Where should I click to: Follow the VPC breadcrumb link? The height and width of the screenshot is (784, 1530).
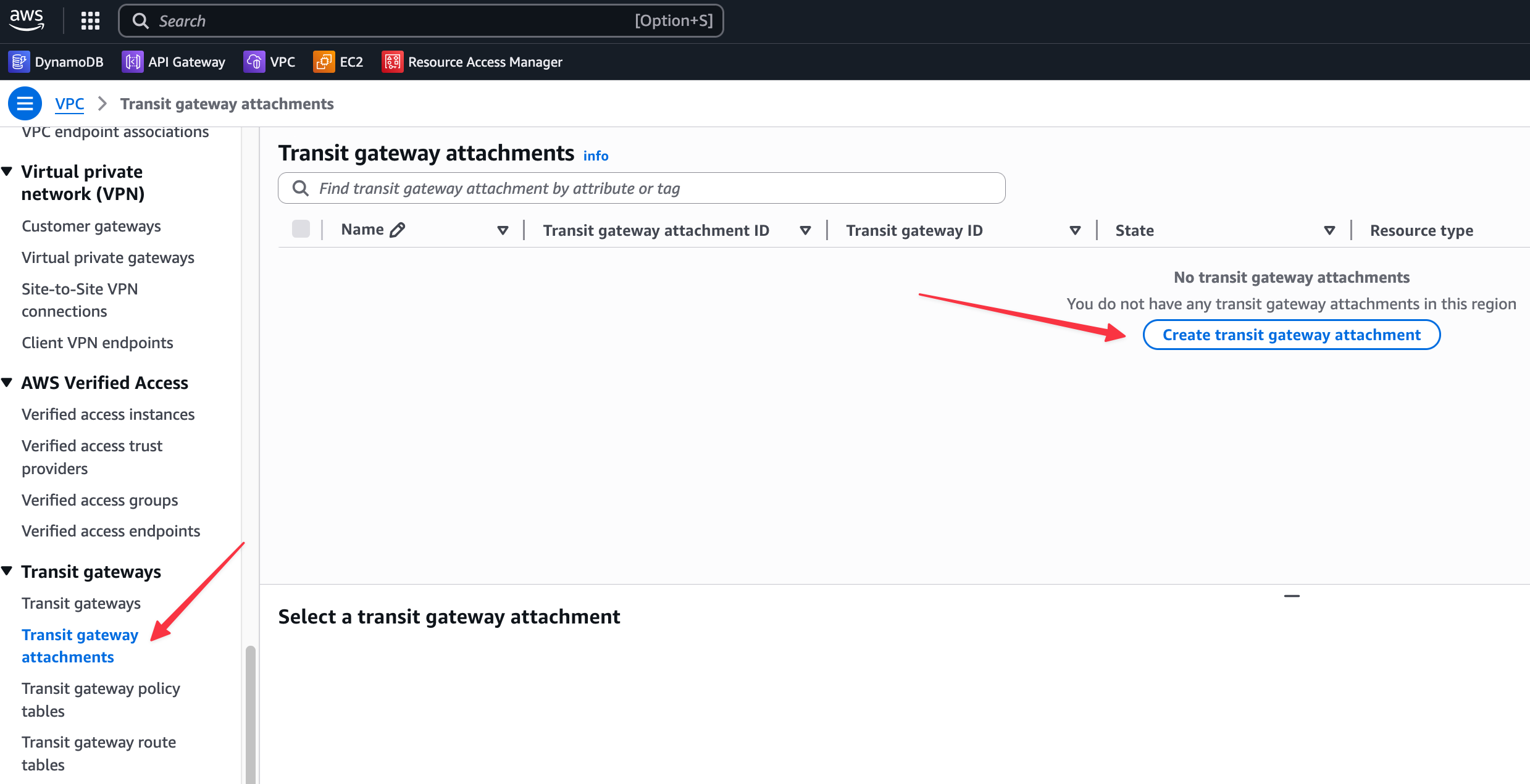click(x=69, y=103)
